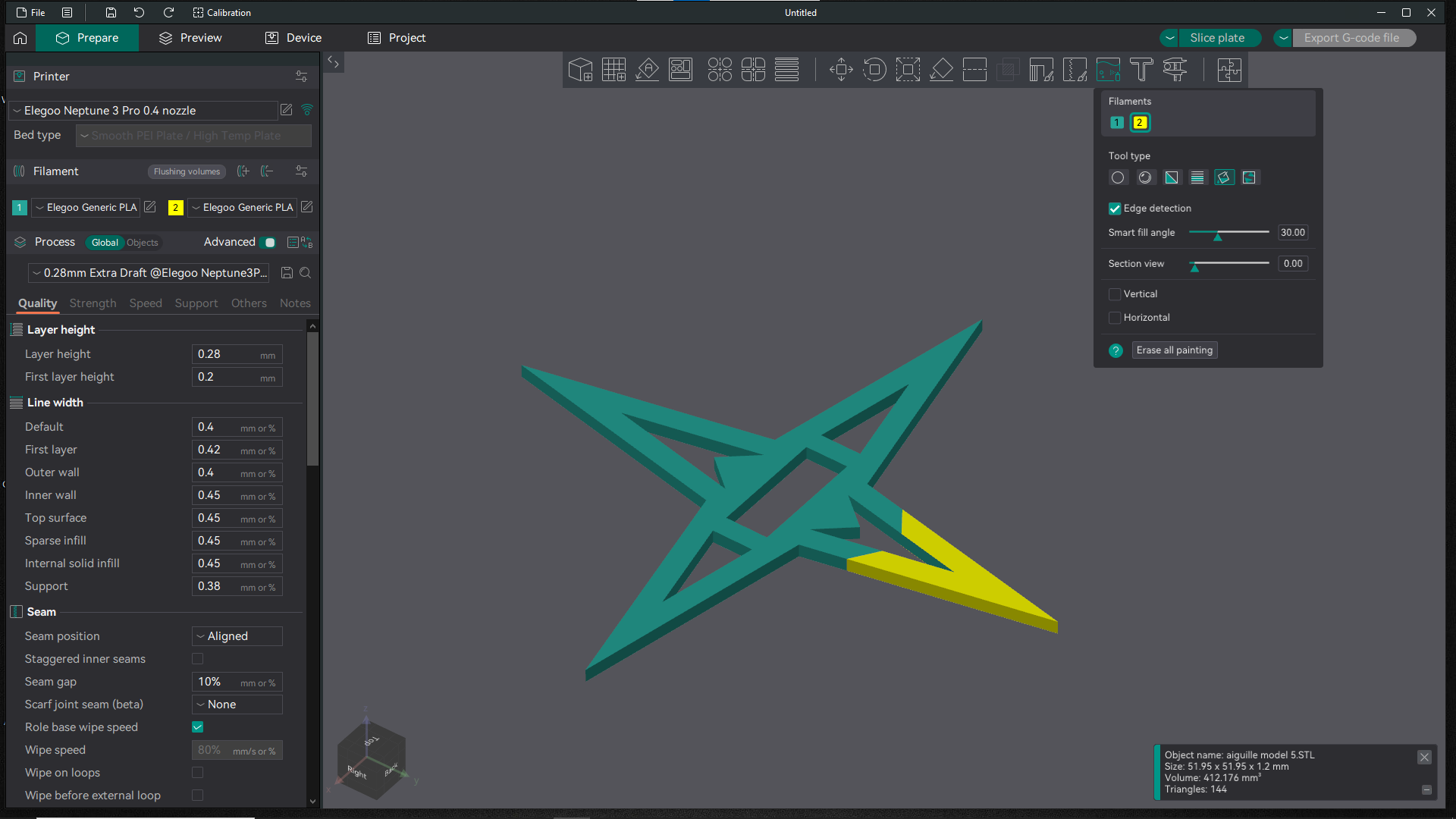Image resolution: width=1456 pixels, height=819 pixels.
Task: Open the Arrange all objects tool
Action: point(681,69)
